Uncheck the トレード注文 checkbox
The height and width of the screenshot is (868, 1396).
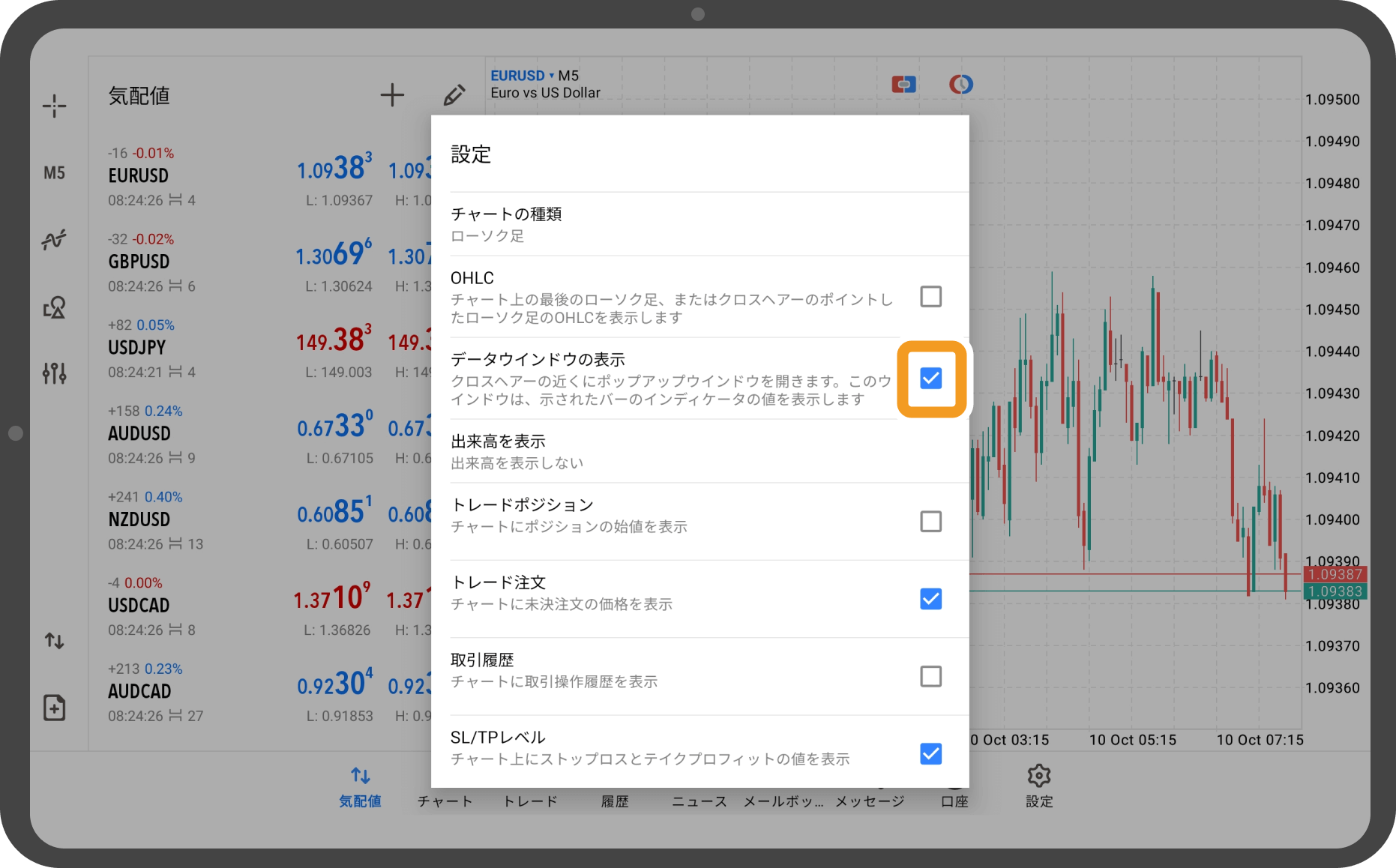tap(930, 599)
